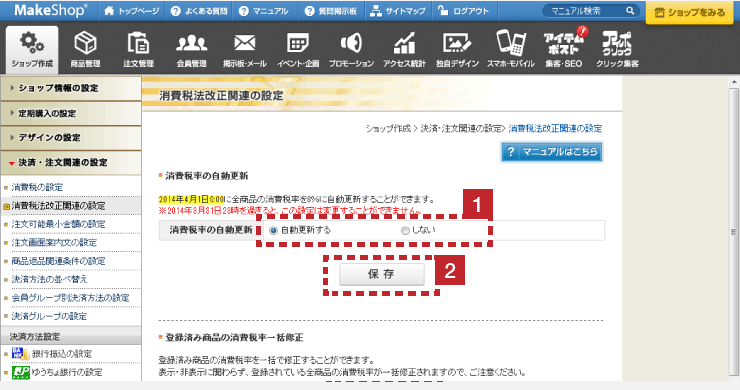The height and width of the screenshot is (390, 740).
Task: Open マニュアル in top bar
Action: point(263,10)
